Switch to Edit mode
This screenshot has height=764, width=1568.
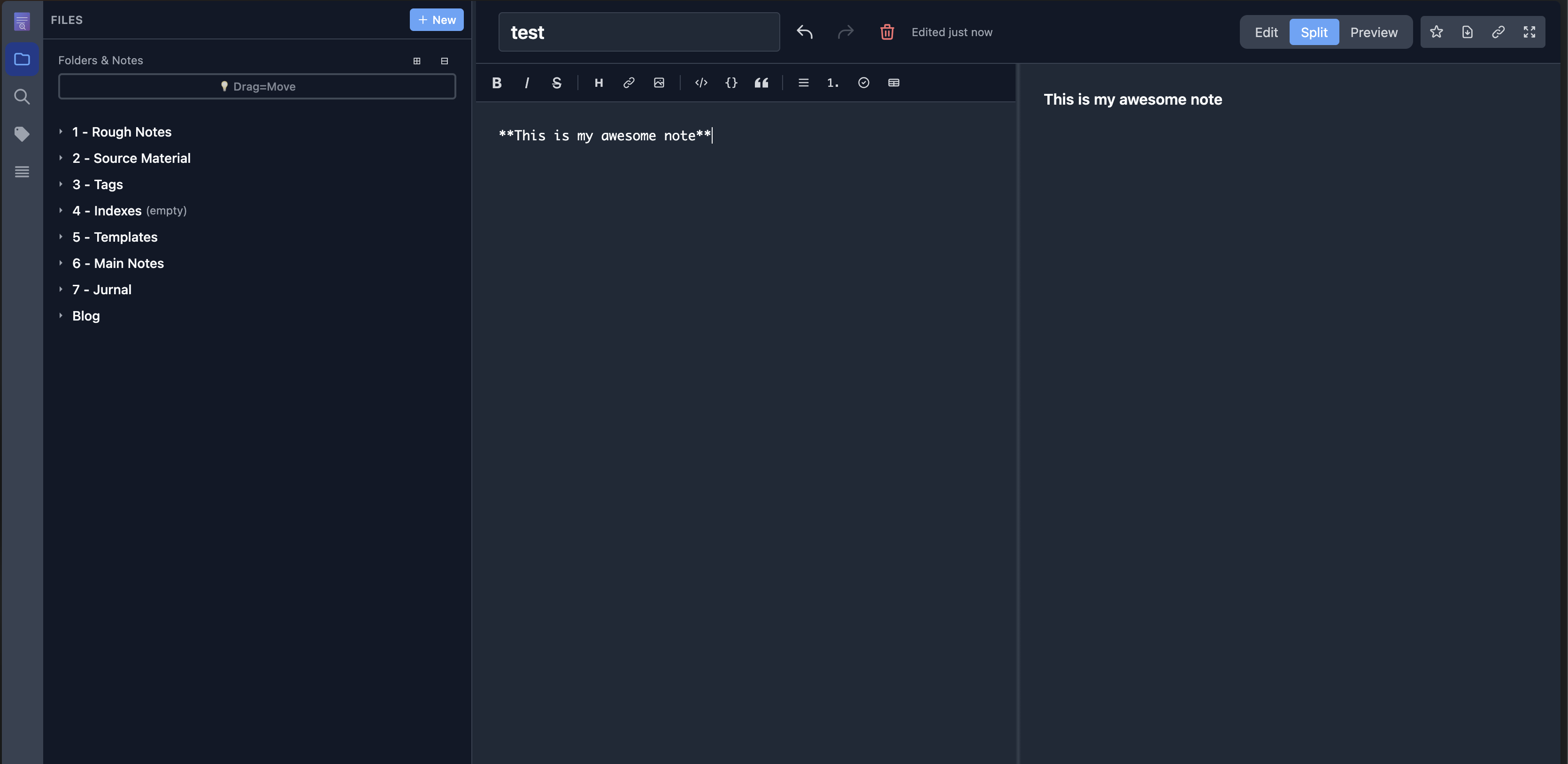point(1266,32)
